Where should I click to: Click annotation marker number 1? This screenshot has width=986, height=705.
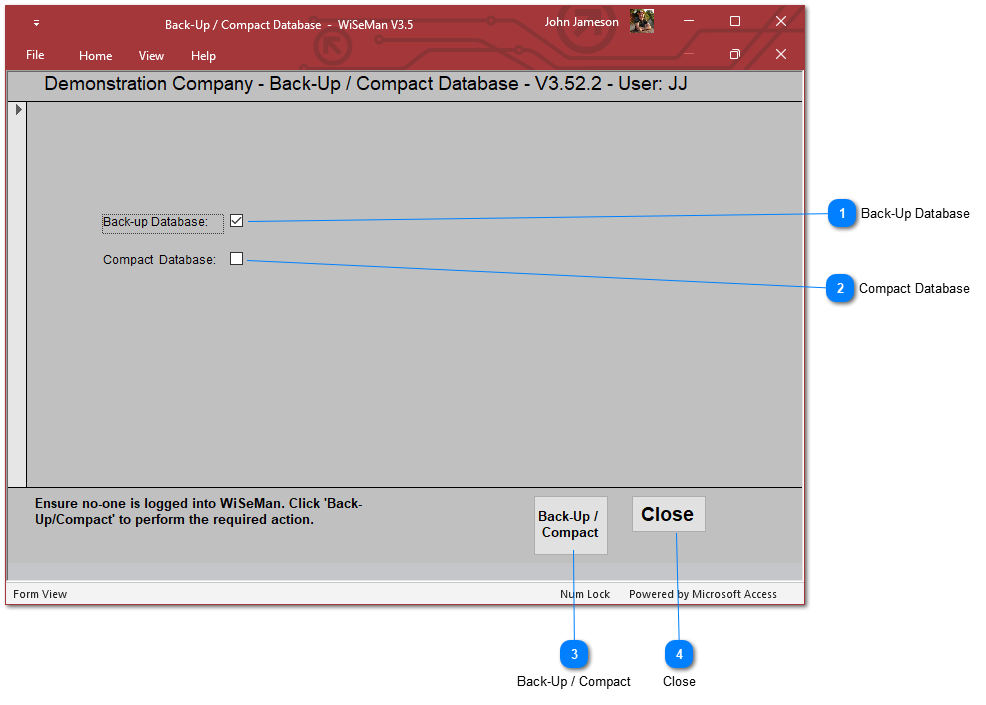(843, 214)
